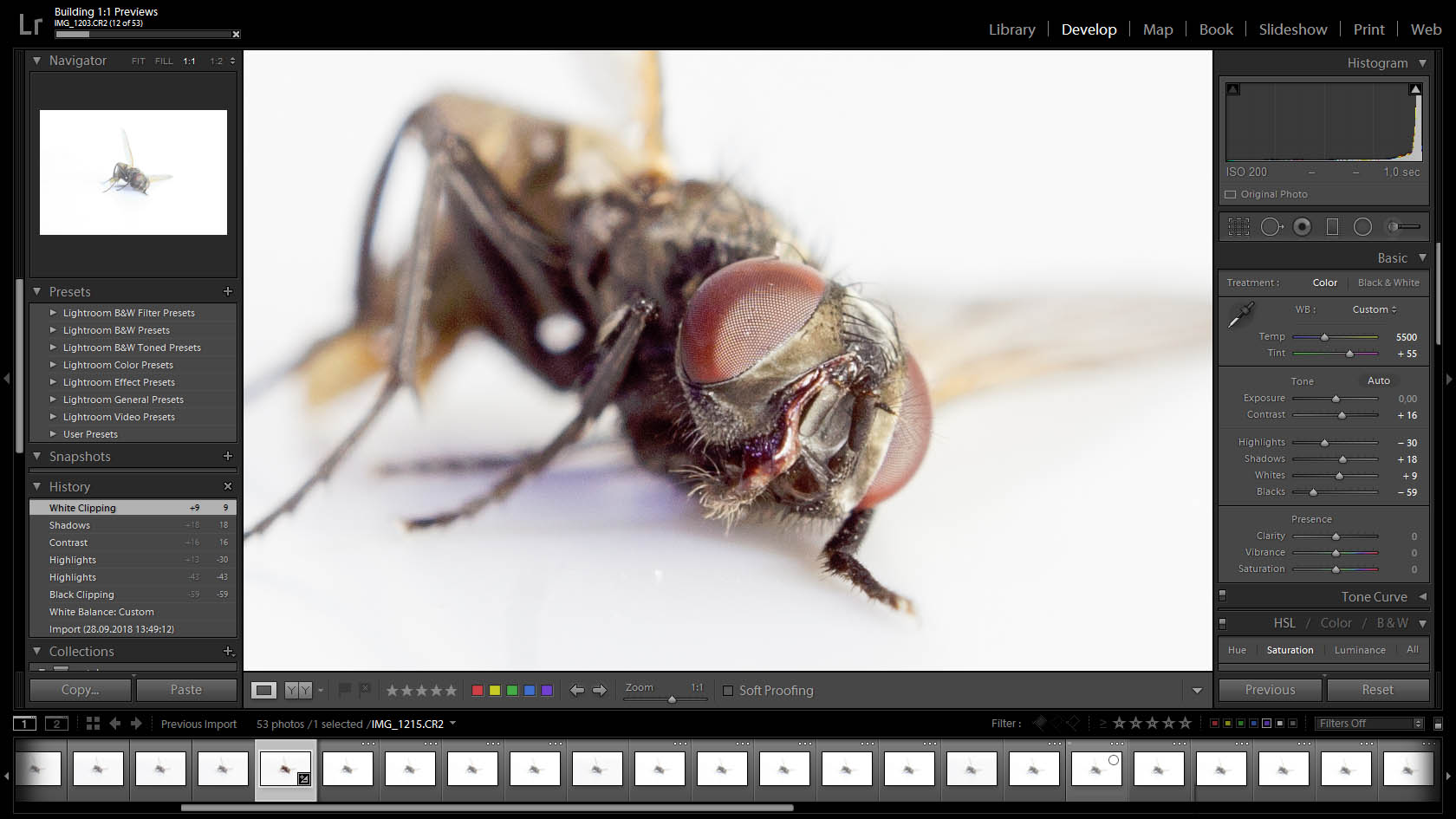Click the Copy... button
Image resolution: width=1456 pixels, height=819 pixels.
point(81,690)
